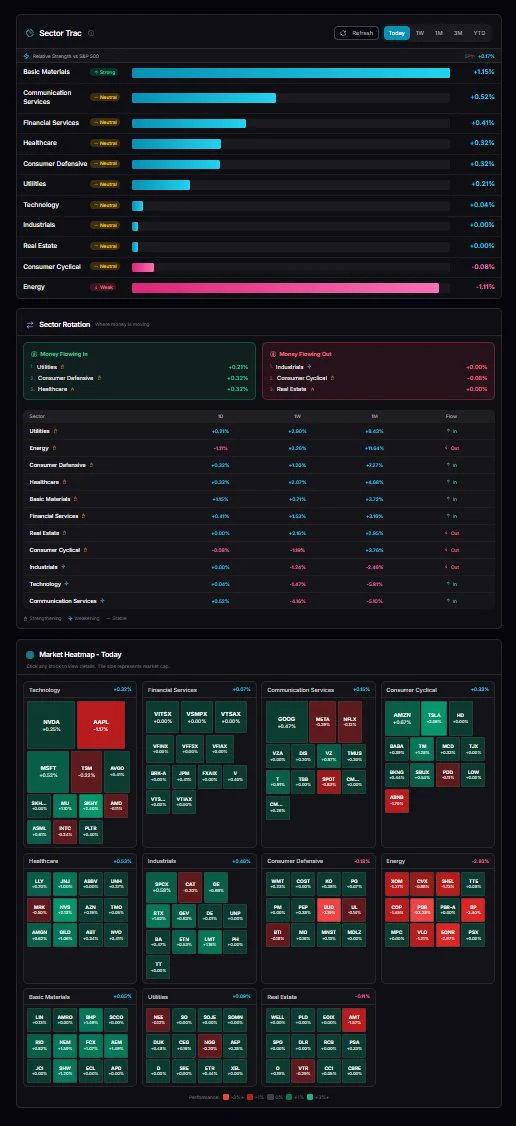Click the 1D column header in rotation table
This screenshot has height=1126, width=516.
220,416
